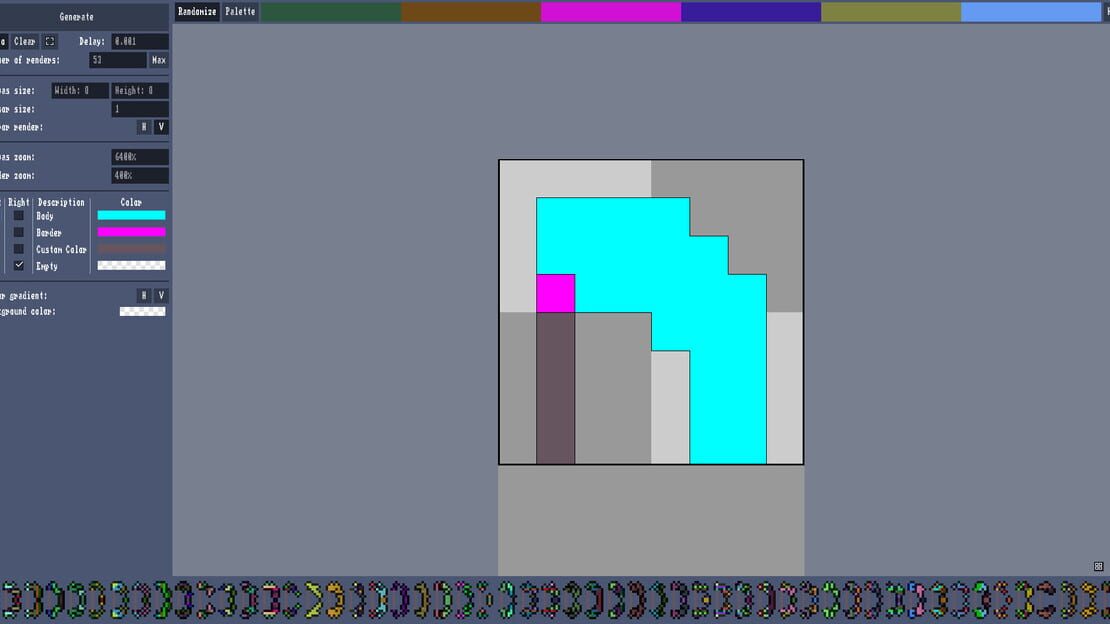1110x624 pixels.
Task: Uncheck the Right checkbox for Empty
Action: pyautogui.click(x=19, y=266)
